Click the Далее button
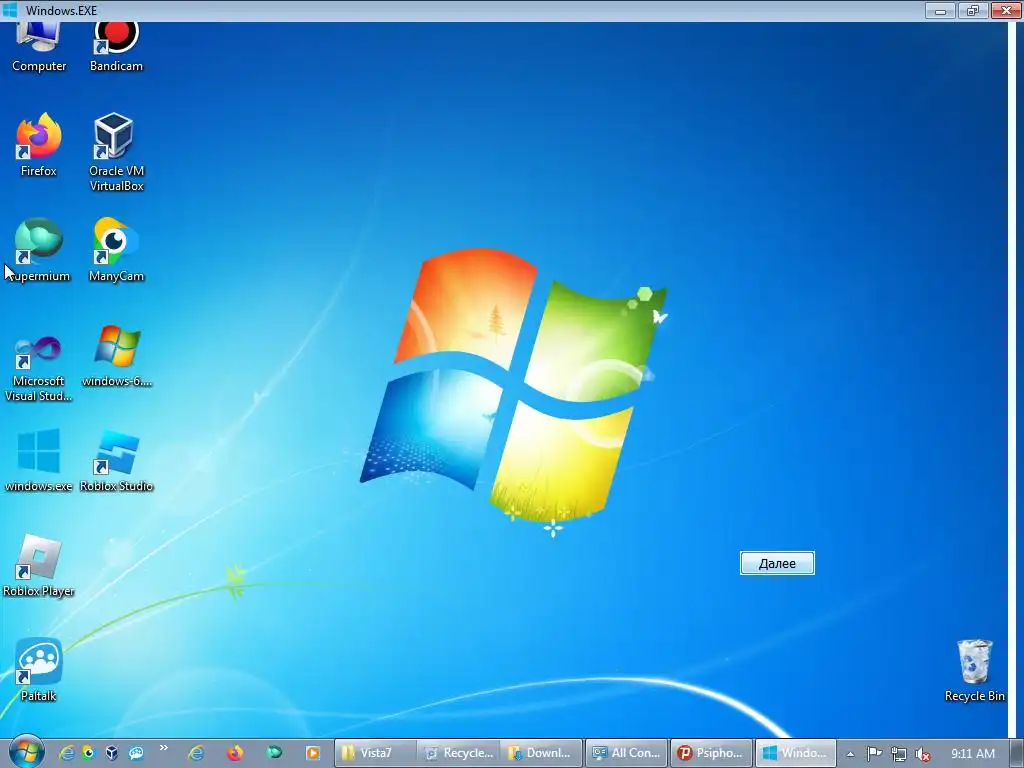 [x=777, y=563]
